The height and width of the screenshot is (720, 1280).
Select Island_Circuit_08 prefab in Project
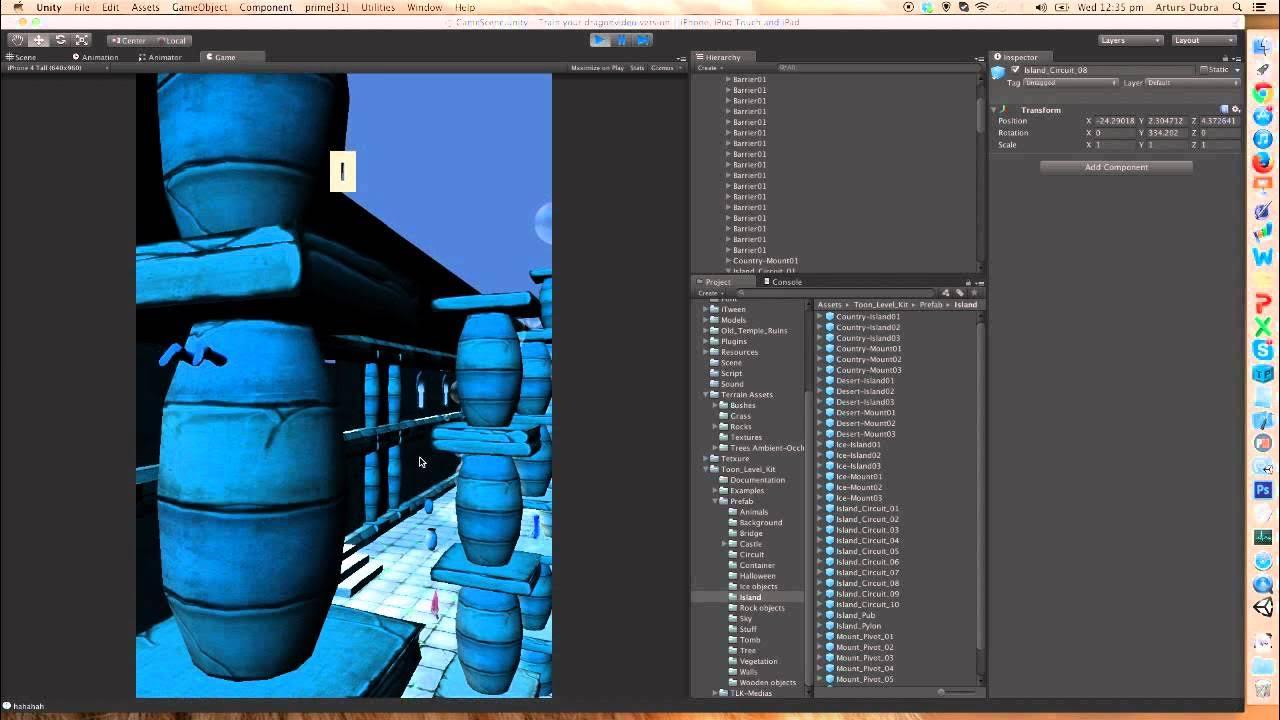tap(867, 583)
